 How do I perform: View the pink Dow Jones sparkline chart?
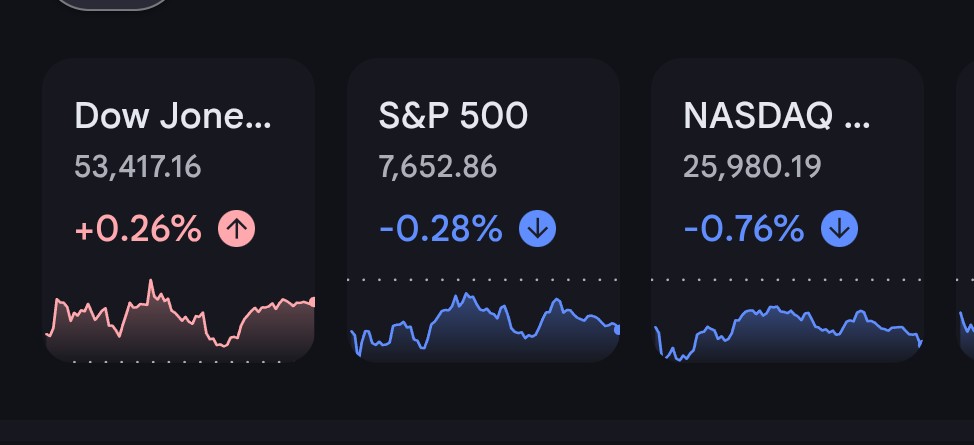point(180,321)
